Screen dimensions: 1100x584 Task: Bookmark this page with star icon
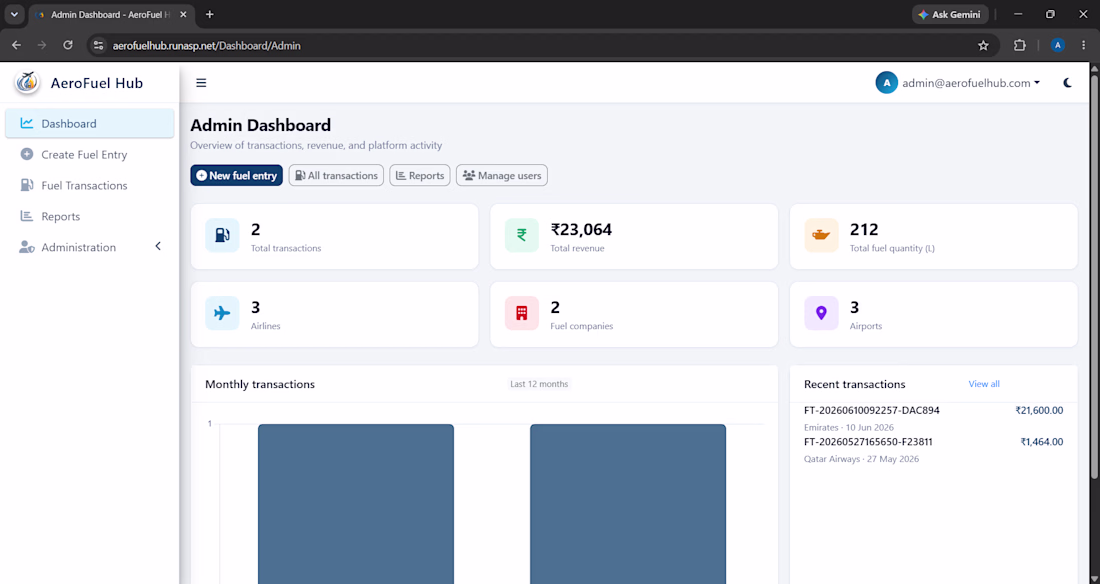(x=984, y=46)
